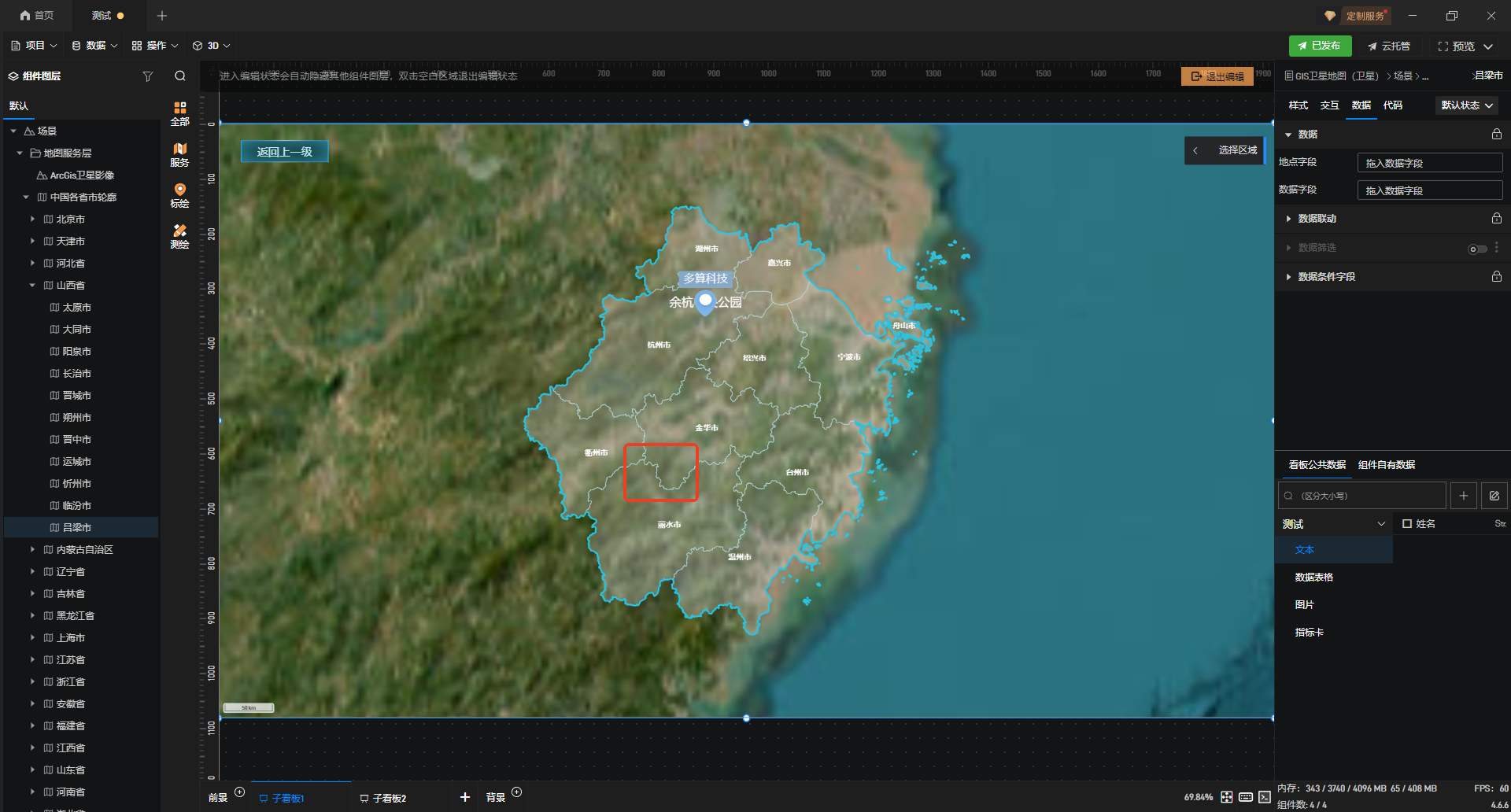Open the 组件自有数据 tab
The height and width of the screenshot is (812, 1511).
pos(1386,465)
